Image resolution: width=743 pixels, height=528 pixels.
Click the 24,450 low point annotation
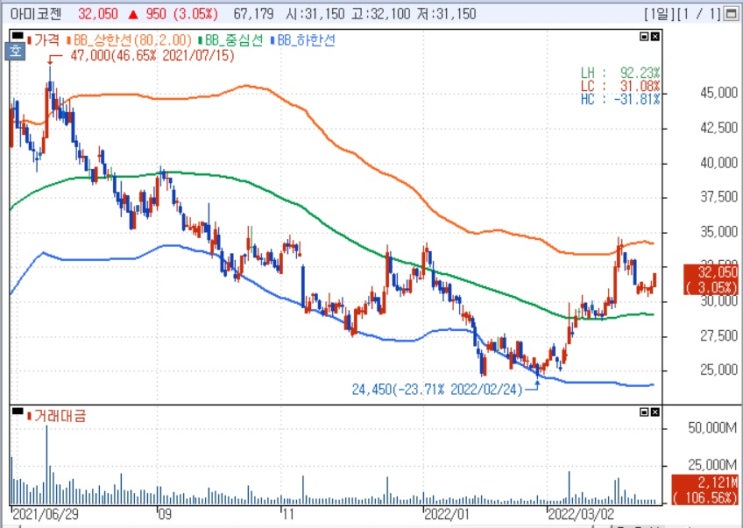point(437,390)
